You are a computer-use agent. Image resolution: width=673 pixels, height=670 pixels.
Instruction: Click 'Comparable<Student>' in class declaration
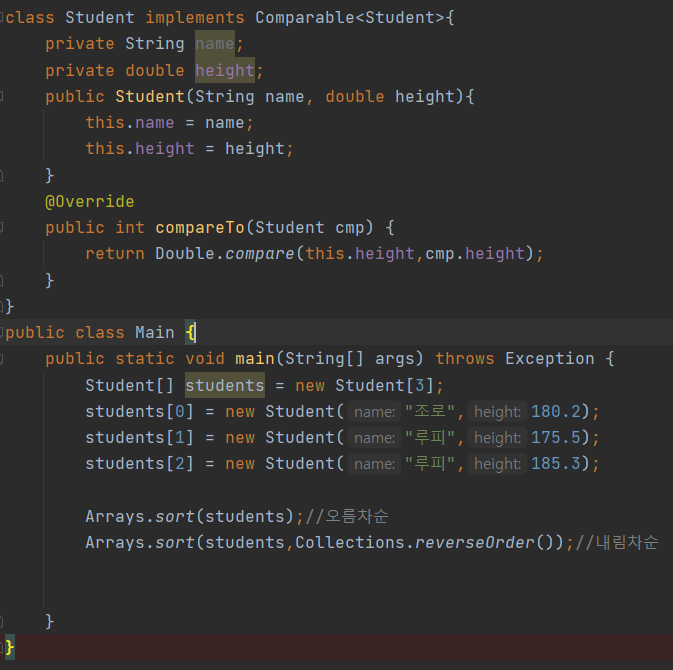(x=349, y=18)
